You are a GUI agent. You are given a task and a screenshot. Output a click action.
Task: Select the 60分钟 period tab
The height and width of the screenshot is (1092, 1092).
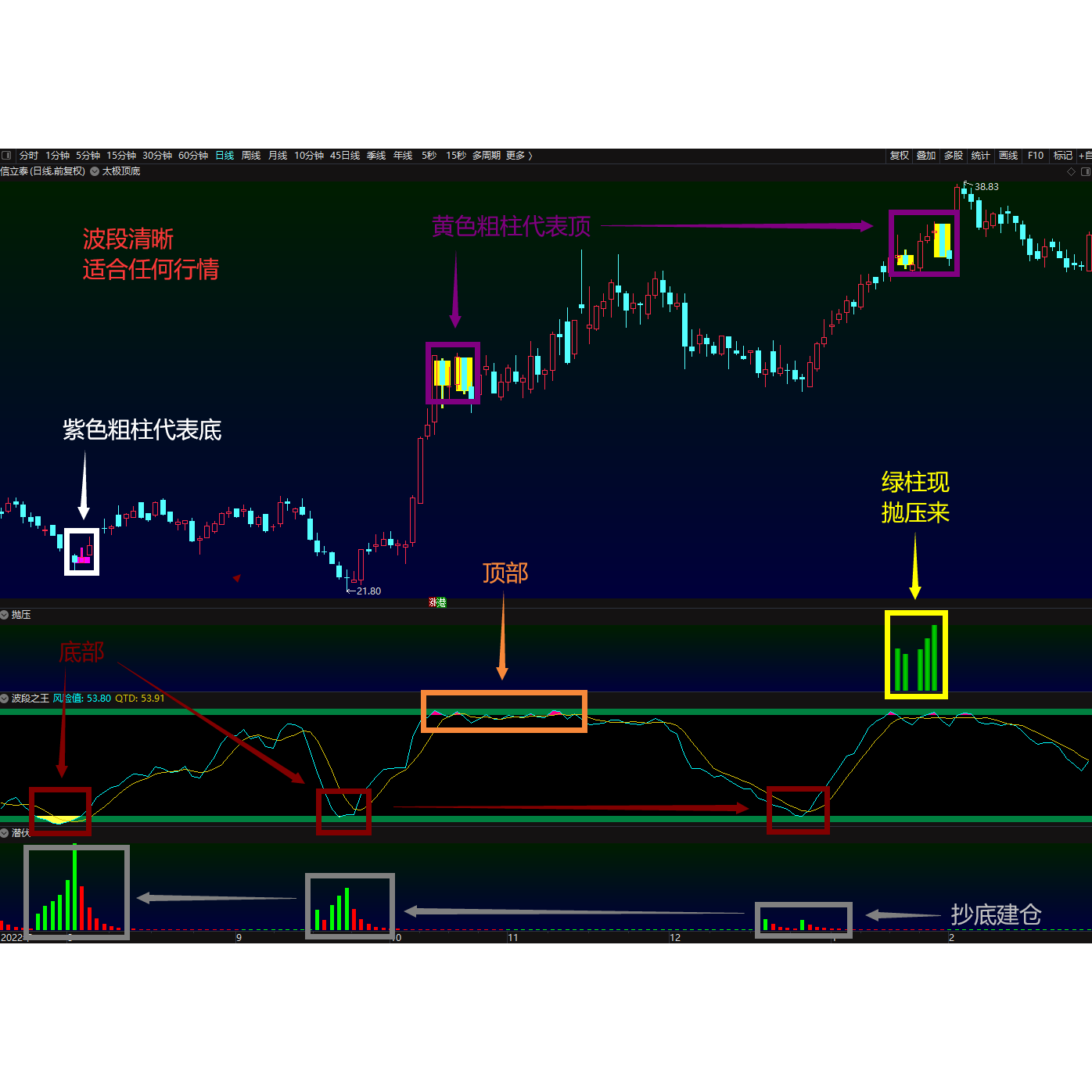click(x=193, y=156)
